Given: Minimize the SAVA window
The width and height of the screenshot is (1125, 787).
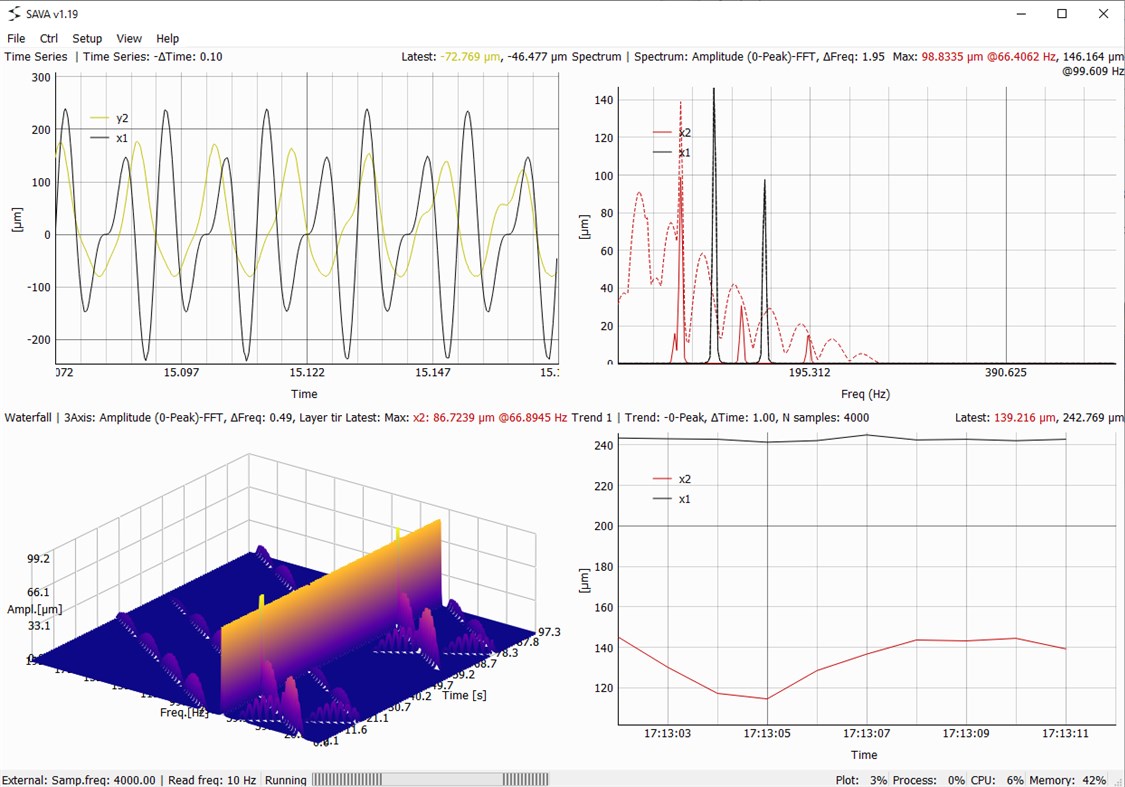Looking at the screenshot, I should (1022, 14).
